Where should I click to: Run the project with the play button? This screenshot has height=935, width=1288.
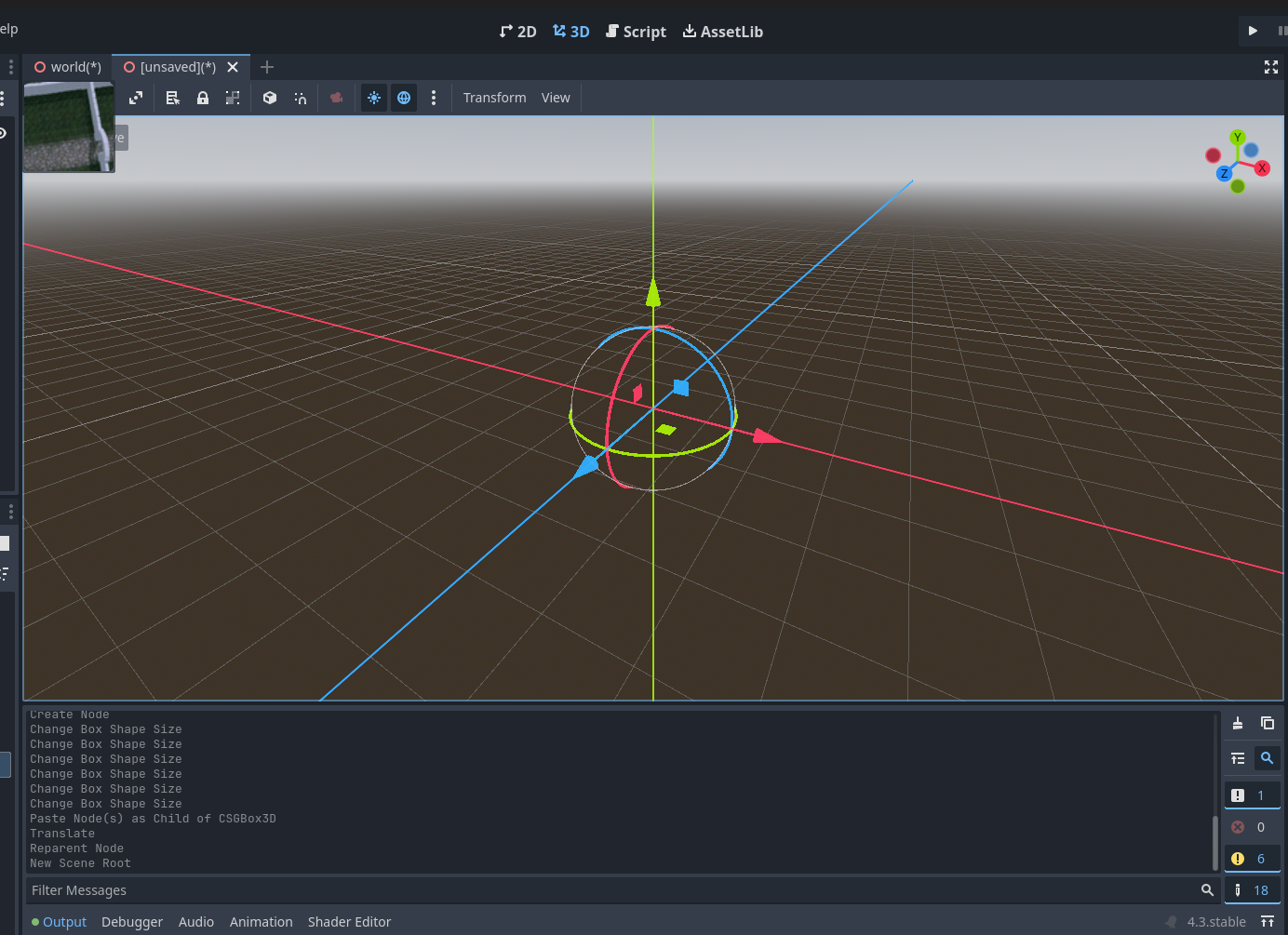[x=1253, y=31]
